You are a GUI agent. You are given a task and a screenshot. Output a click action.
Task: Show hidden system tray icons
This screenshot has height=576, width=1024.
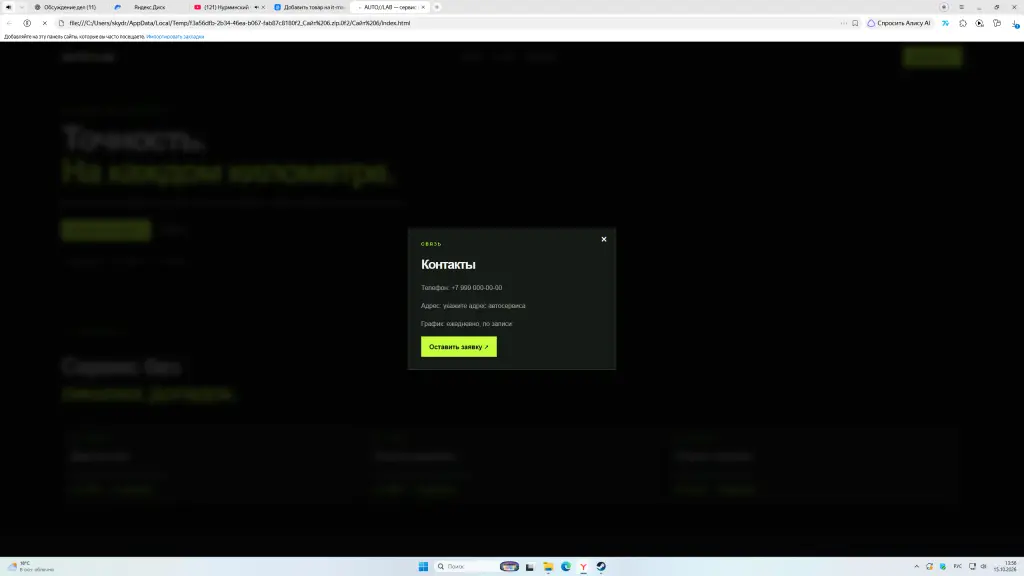click(916, 566)
